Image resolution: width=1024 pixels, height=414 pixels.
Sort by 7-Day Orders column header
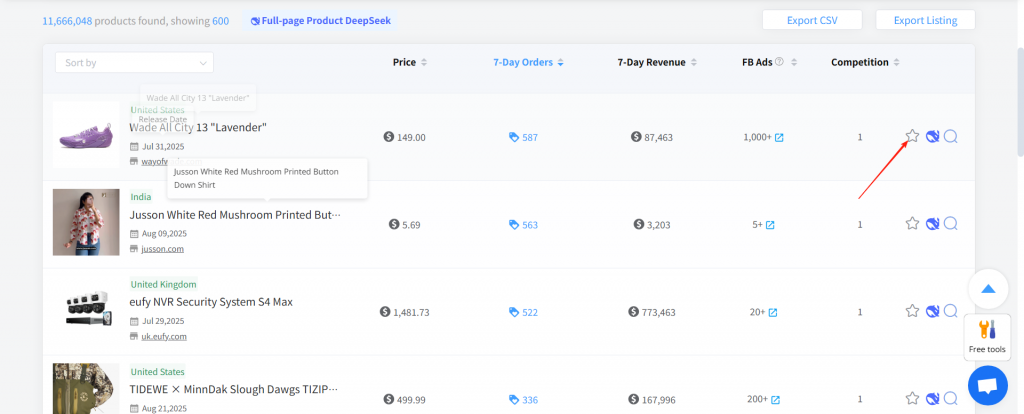pos(528,62)
